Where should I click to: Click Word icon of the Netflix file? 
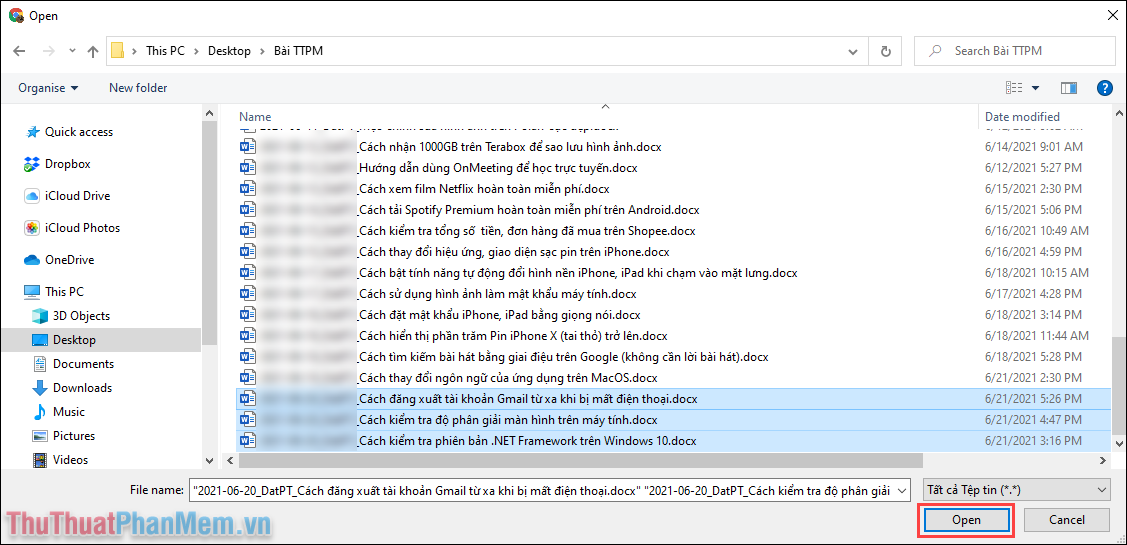pos(248,189)
